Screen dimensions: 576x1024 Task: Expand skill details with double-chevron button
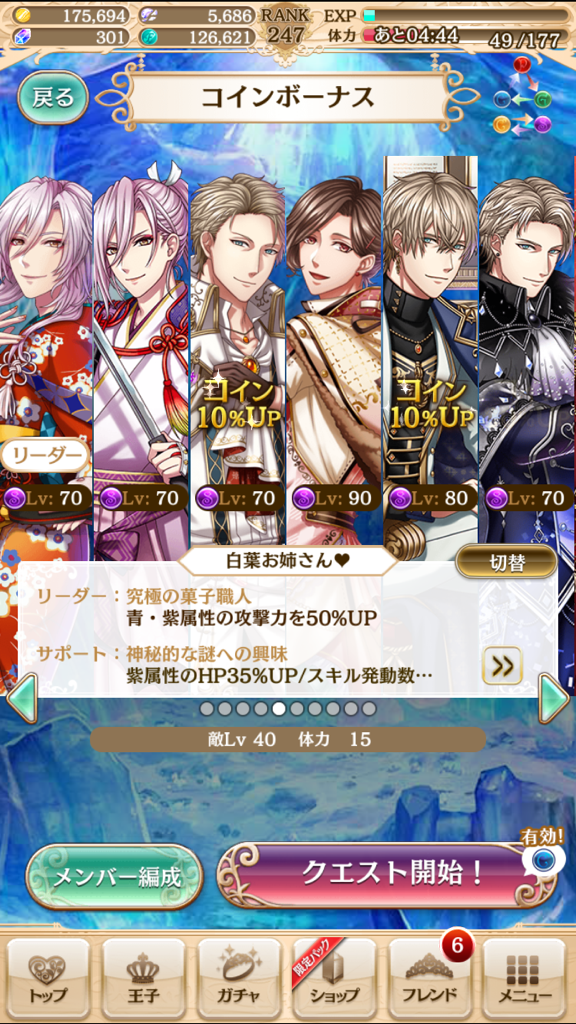coord(502,665)
